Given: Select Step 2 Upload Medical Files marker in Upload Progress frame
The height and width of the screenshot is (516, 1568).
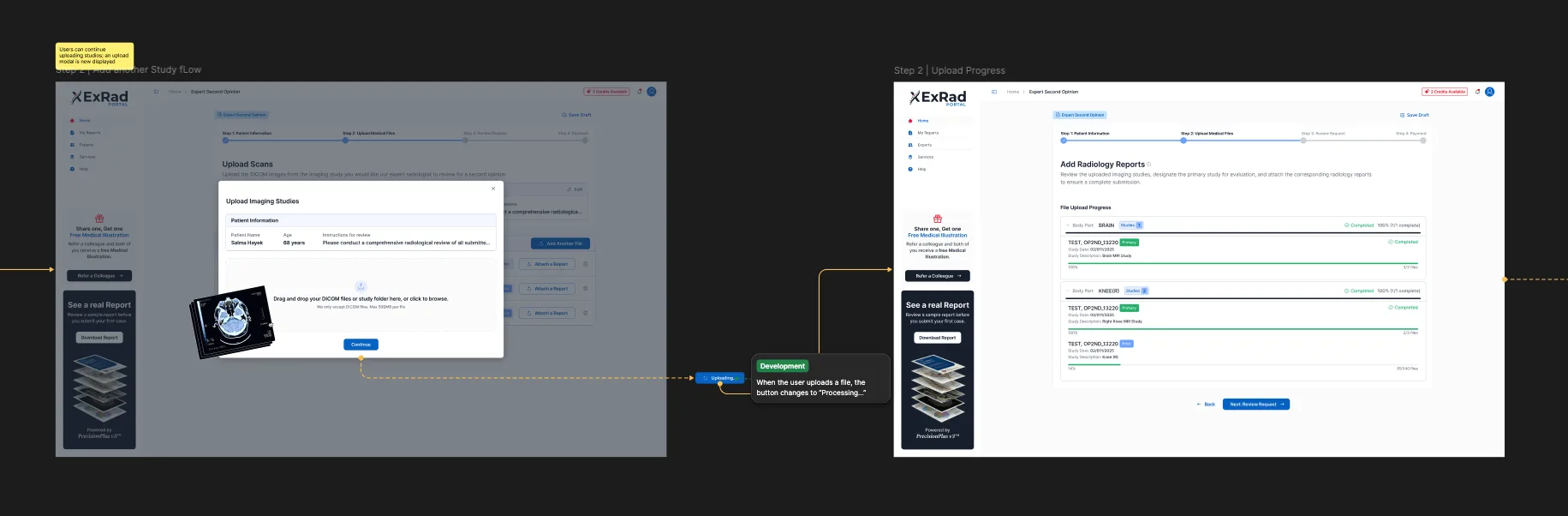Looking at the screenshot, I should pyautogui.click(x=1183, y=141).
